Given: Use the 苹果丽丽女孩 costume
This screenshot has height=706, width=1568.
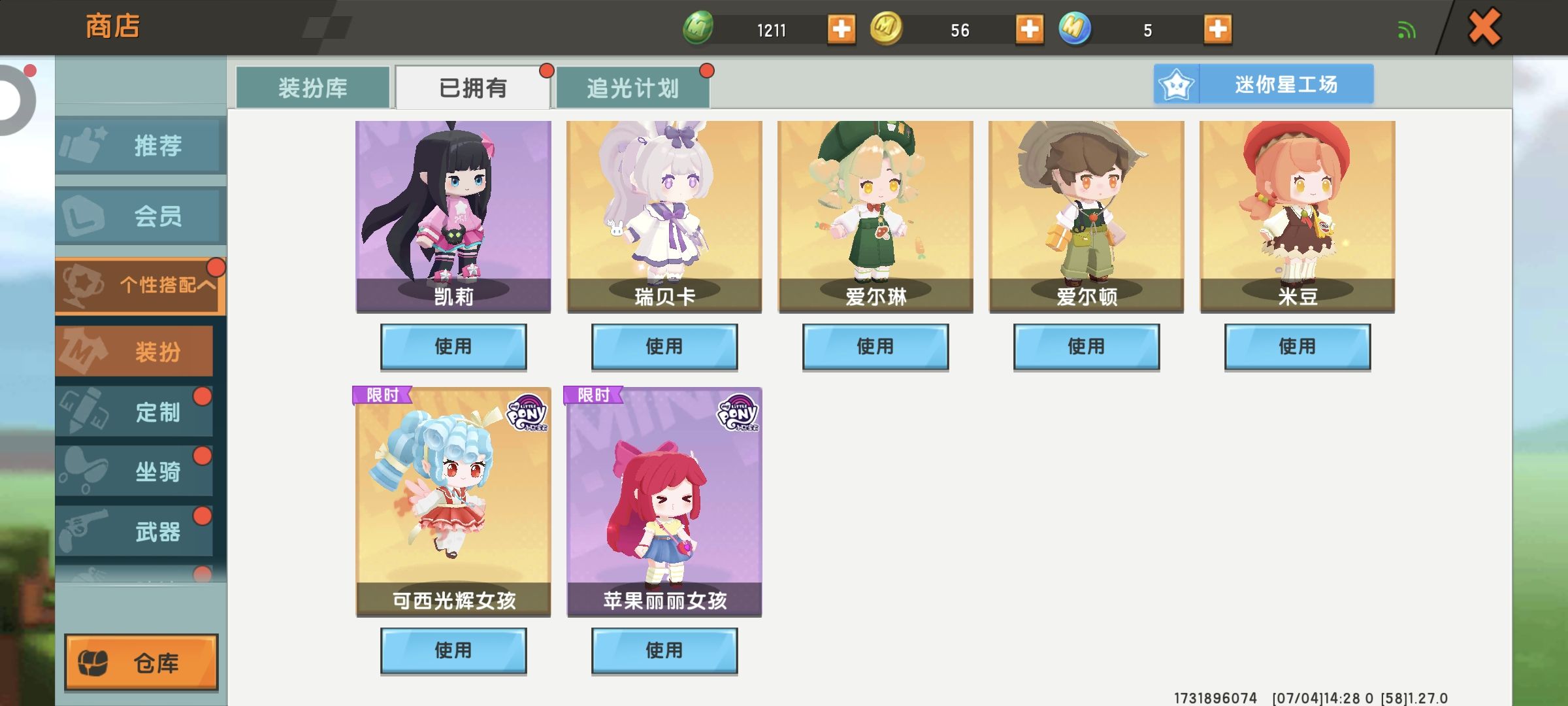Looking at the screenshot, I should tap(664, 650).
